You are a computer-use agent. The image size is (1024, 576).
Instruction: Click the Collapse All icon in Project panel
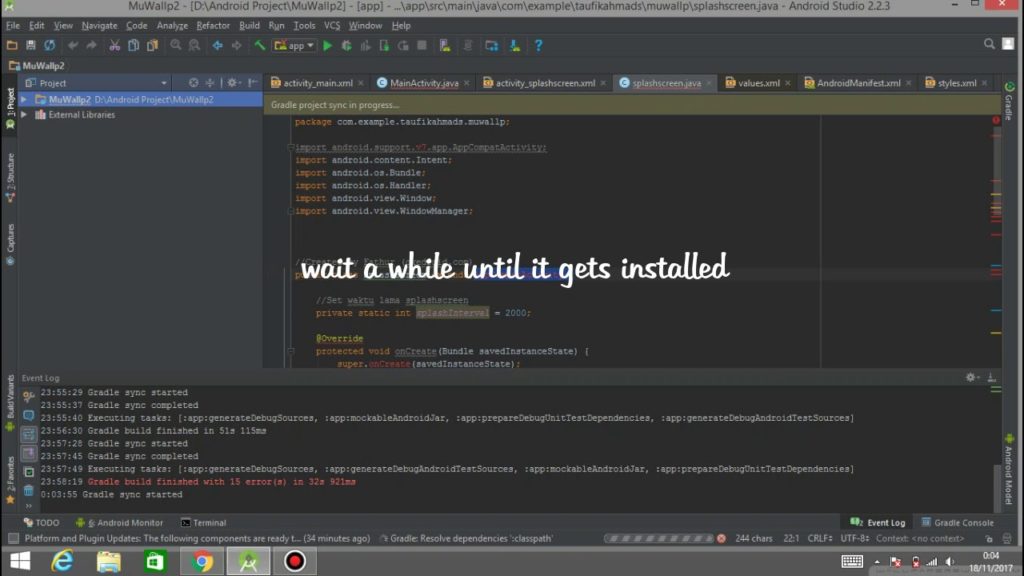[210, 83]
